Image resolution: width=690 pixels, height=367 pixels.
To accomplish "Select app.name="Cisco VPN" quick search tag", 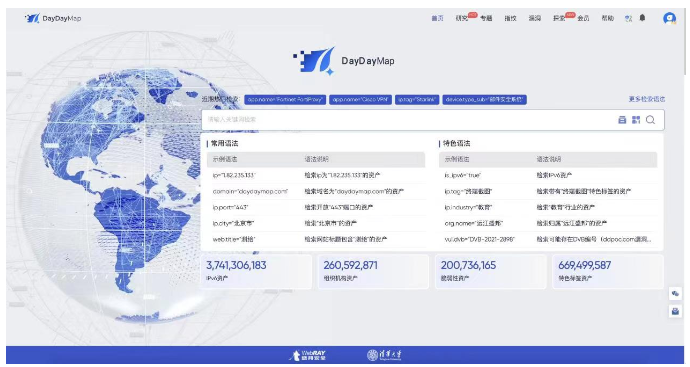I will (360, 99).
